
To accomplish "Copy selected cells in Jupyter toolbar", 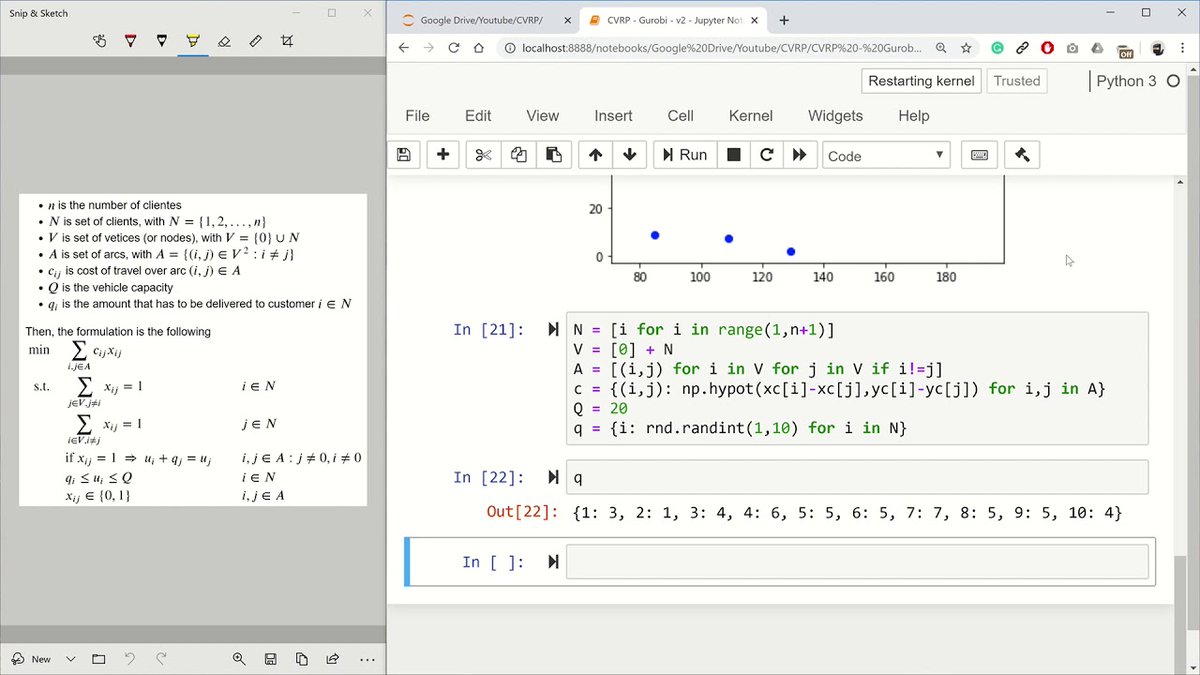I will coord(519,155).
